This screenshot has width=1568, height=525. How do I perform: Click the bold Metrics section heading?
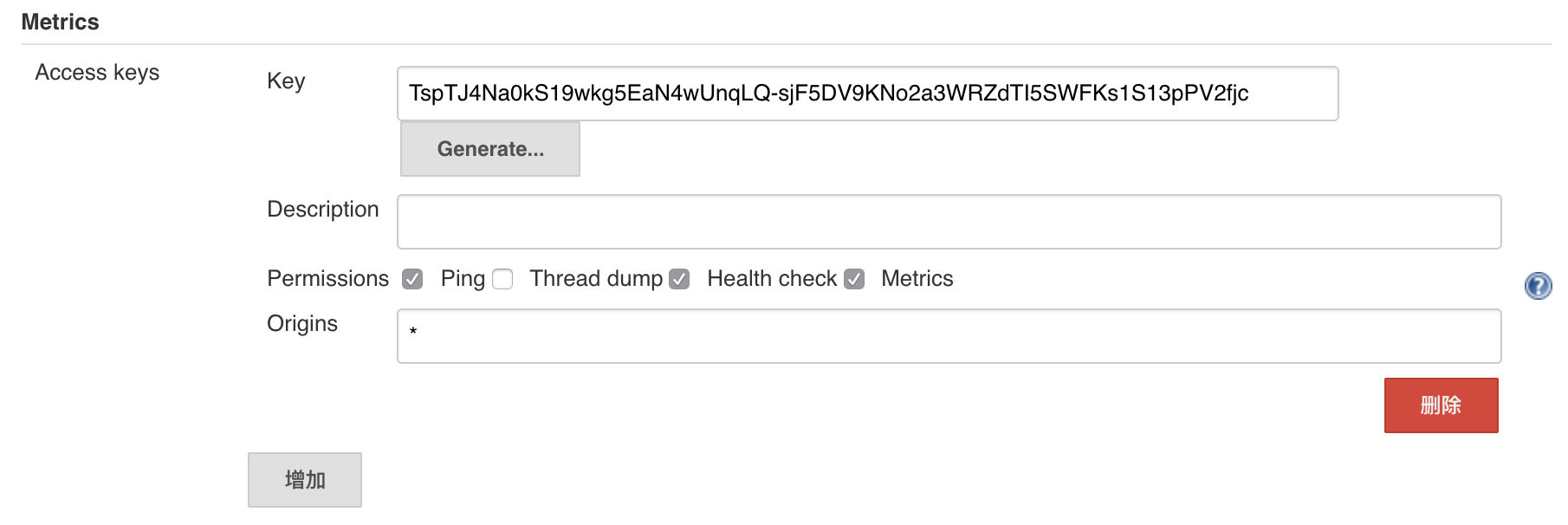click(60, 22)
